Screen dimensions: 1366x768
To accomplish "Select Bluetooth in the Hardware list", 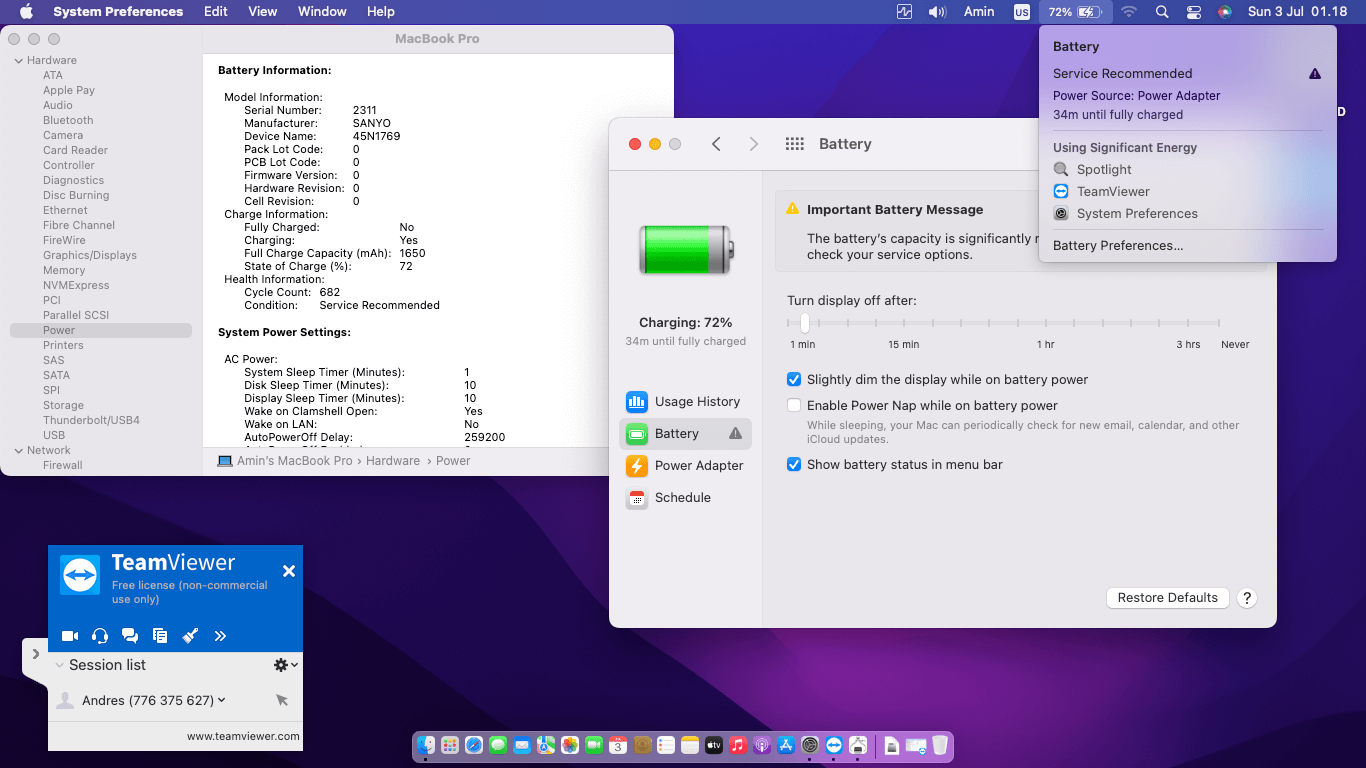I will (68, 120).
